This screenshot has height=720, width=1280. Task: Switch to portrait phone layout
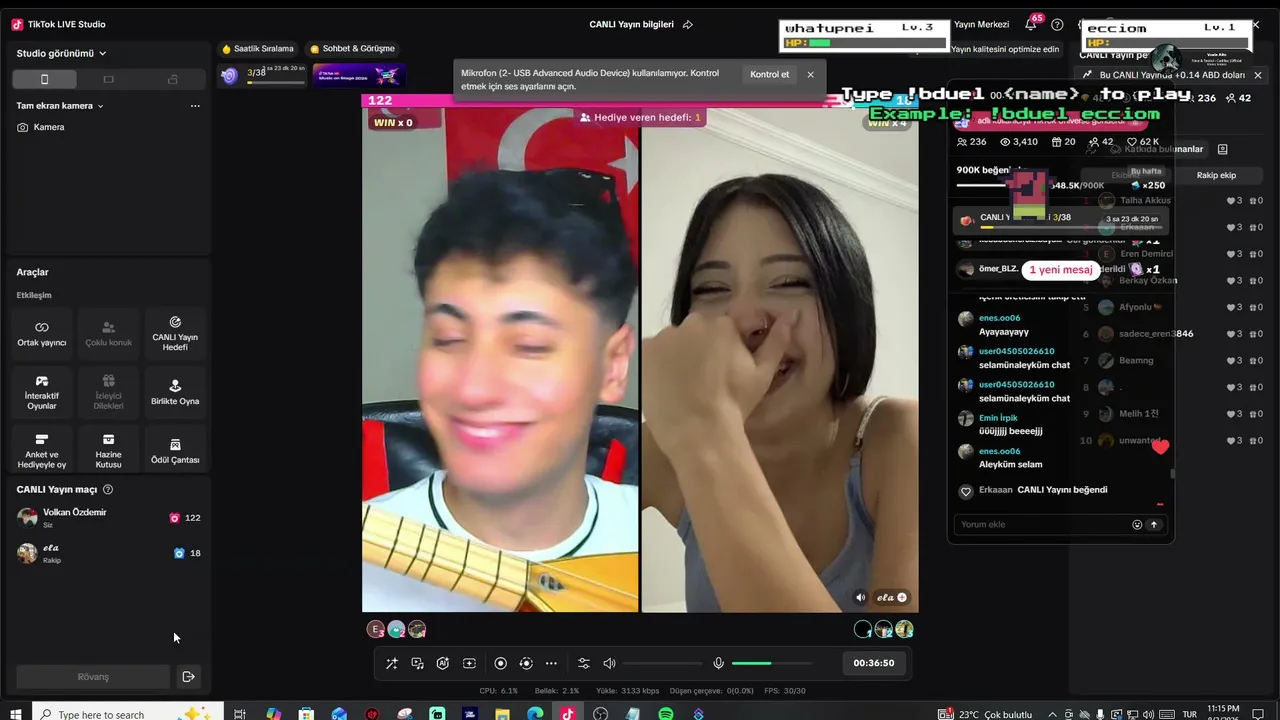(44, 79)
